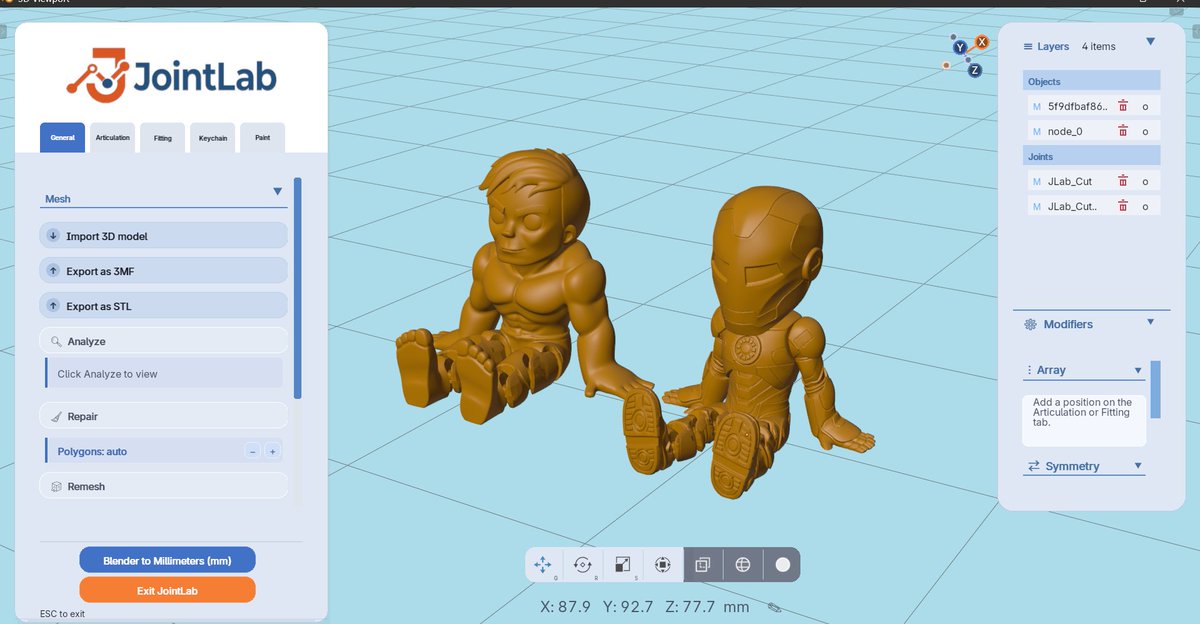The image size is (1200, 624).
Task: Toggle visibility of 5f9dfbaf86.. layer
Action: click(1145, 107)
